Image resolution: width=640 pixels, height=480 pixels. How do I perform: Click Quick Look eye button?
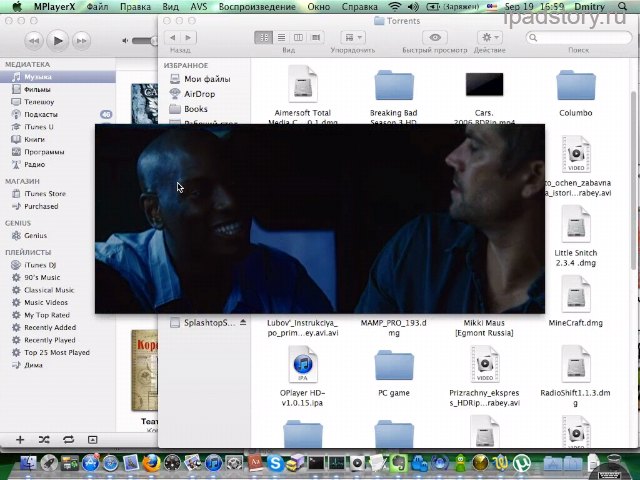[x=435, y=38]
